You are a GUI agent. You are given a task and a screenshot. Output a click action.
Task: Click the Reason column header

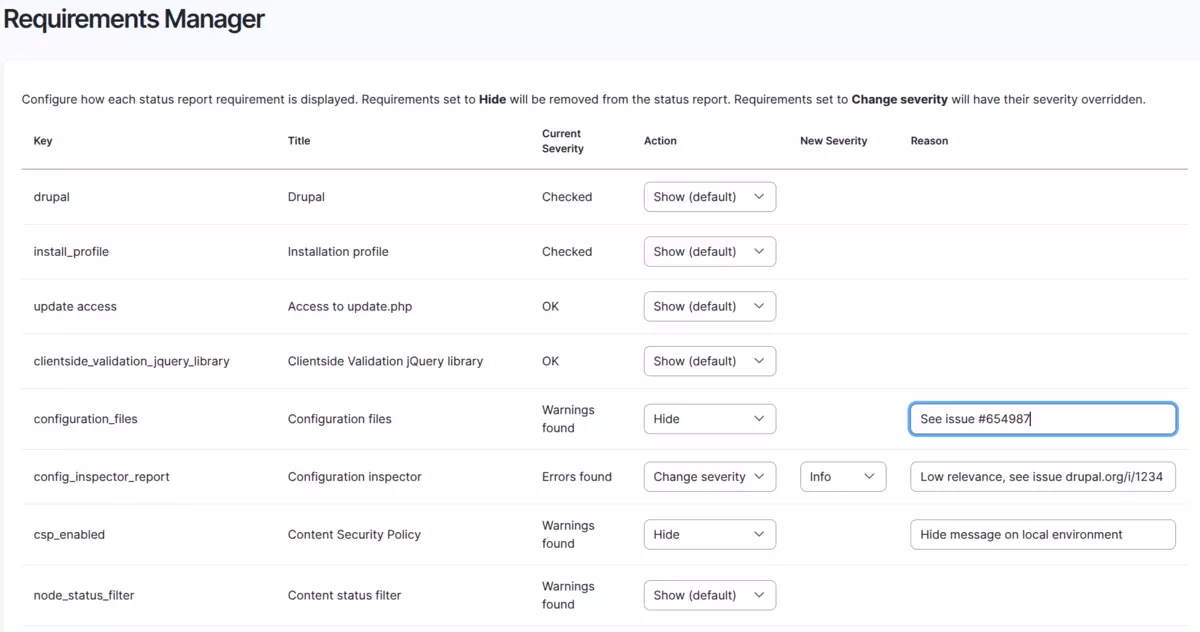pyautogui.click(x=929, y=141)
